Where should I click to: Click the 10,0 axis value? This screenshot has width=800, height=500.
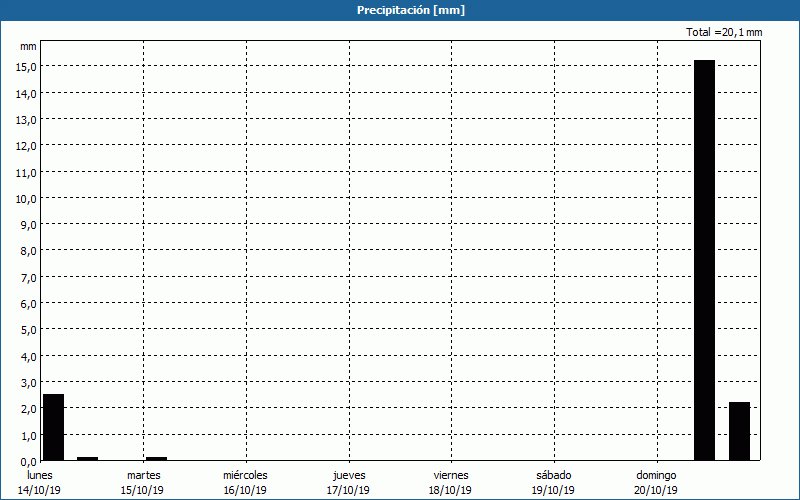(x=26, y=199)
